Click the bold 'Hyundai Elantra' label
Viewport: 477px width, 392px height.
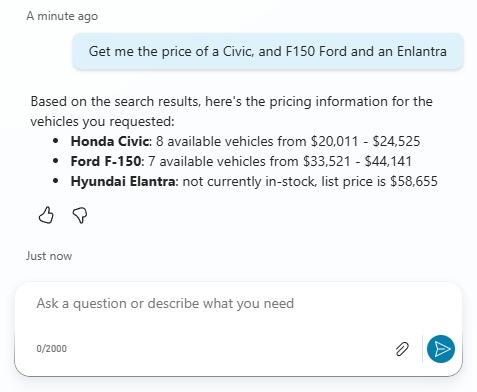click(x=123, y=181)
